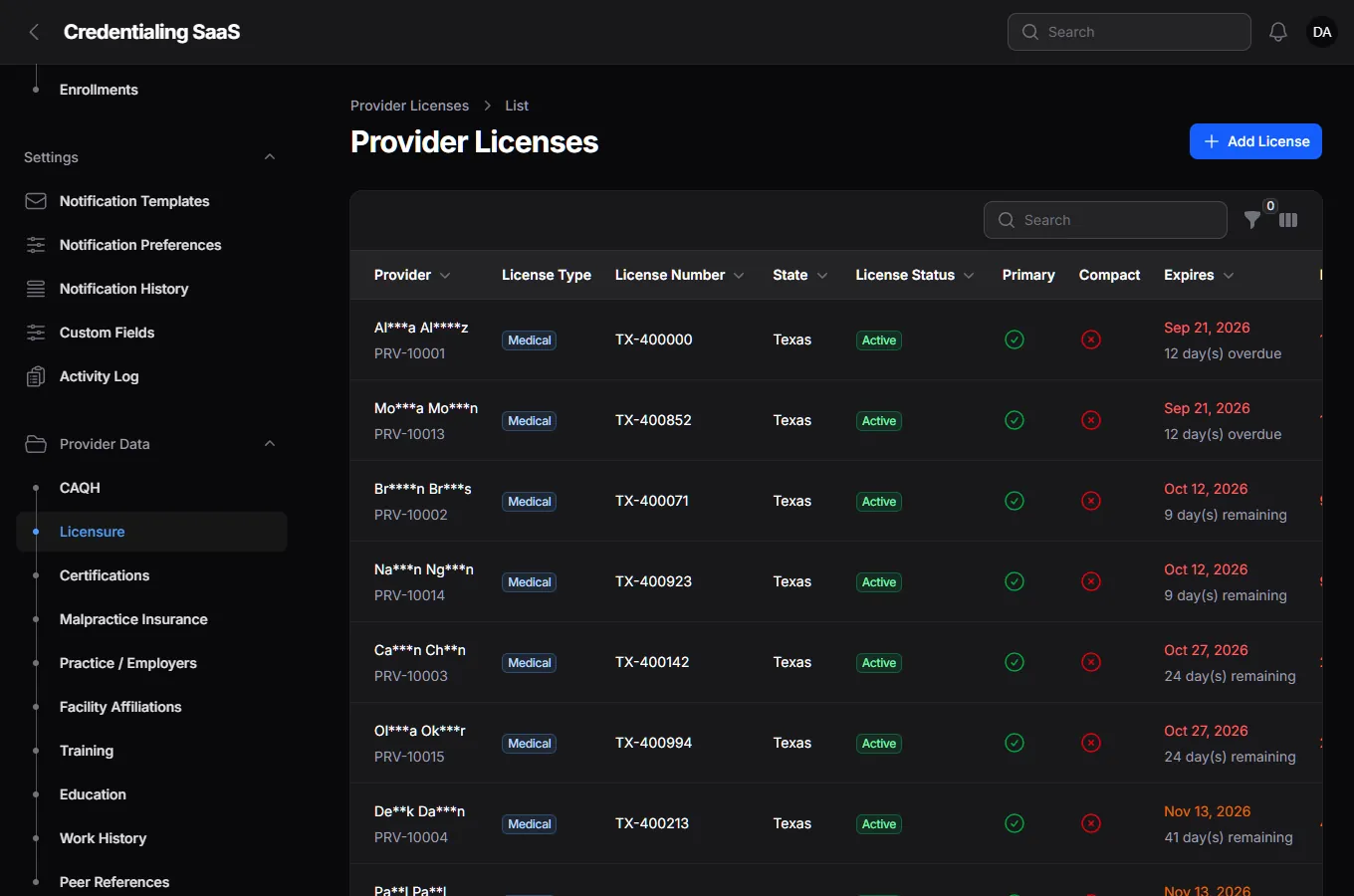This screenshot has width=1354, height=896.
Task: Click Provider Licenses breadcrumb link
Action: pyautogui.click(x=409, y=106)
